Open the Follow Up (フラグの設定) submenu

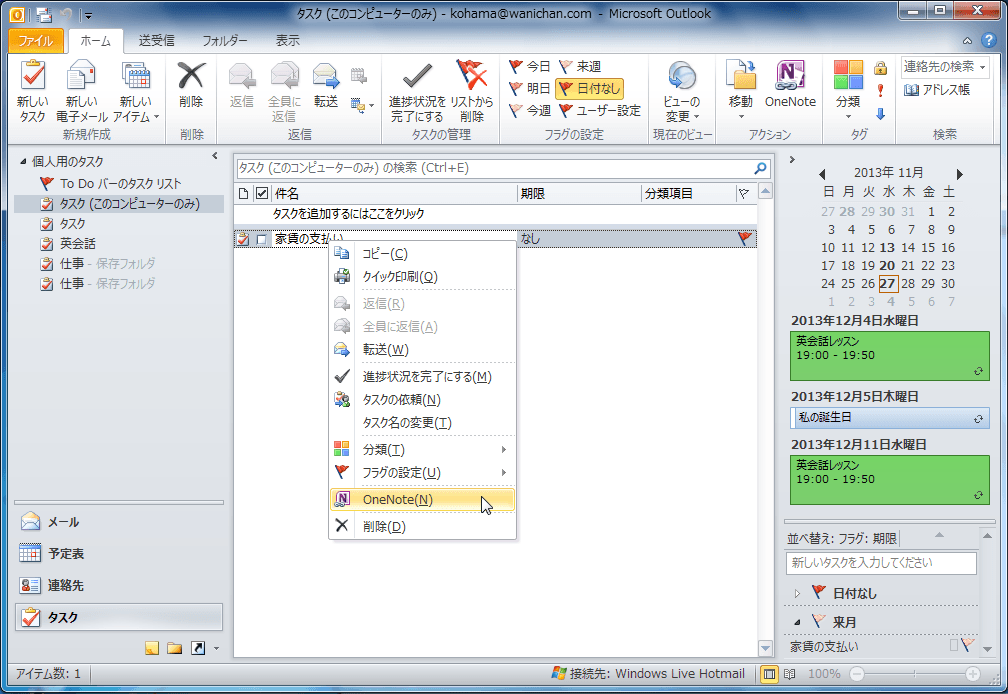click(422, 472)
